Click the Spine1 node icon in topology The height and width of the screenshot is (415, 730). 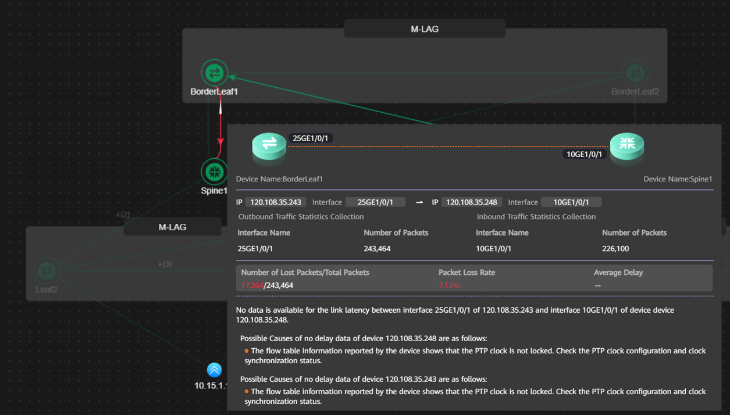tap(214, 172)
